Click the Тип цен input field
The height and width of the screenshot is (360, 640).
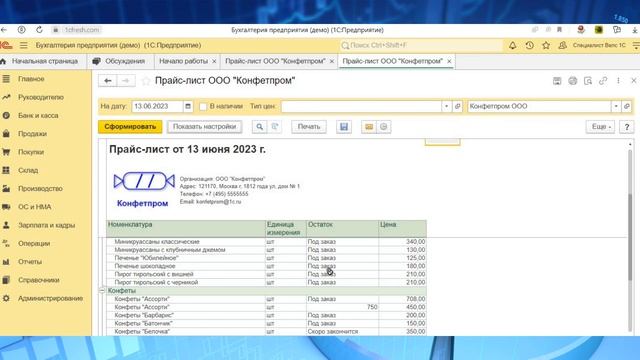361,106
